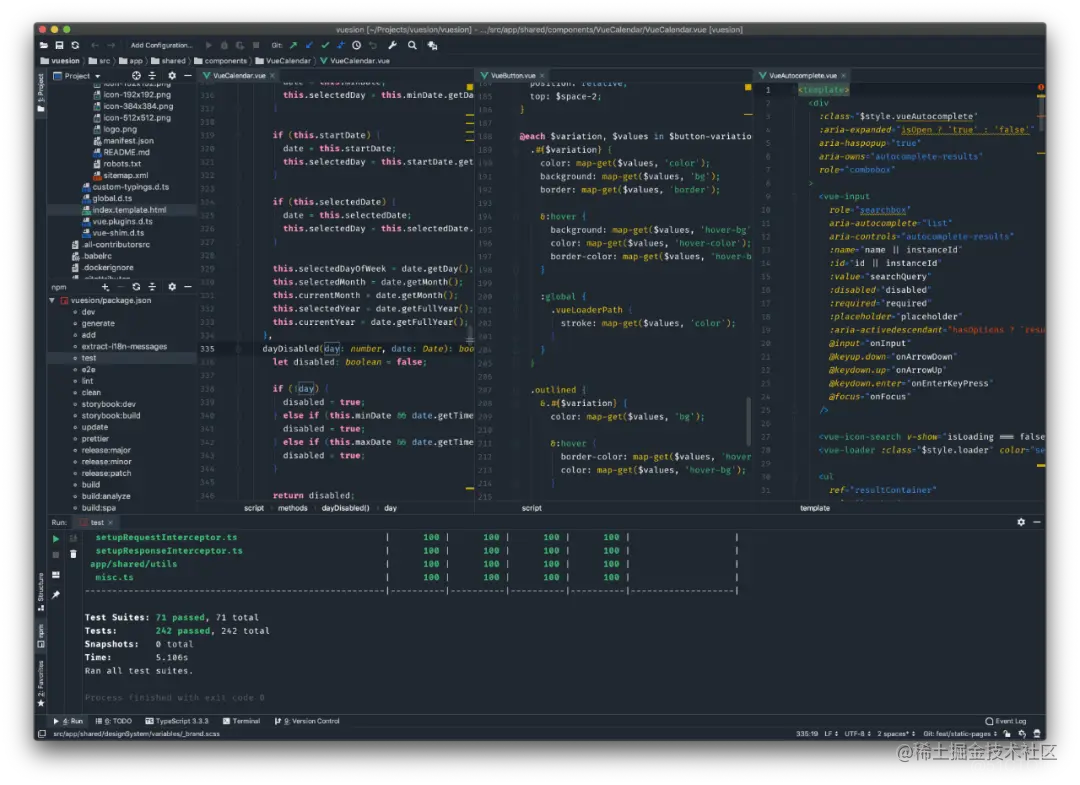
Task: Click the pin tab icon in Run panel
Action: [56, 594]
